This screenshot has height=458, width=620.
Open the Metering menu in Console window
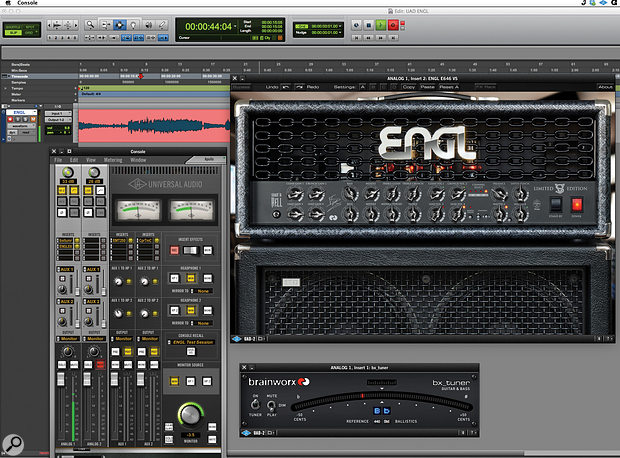click(x=113, y=160)
